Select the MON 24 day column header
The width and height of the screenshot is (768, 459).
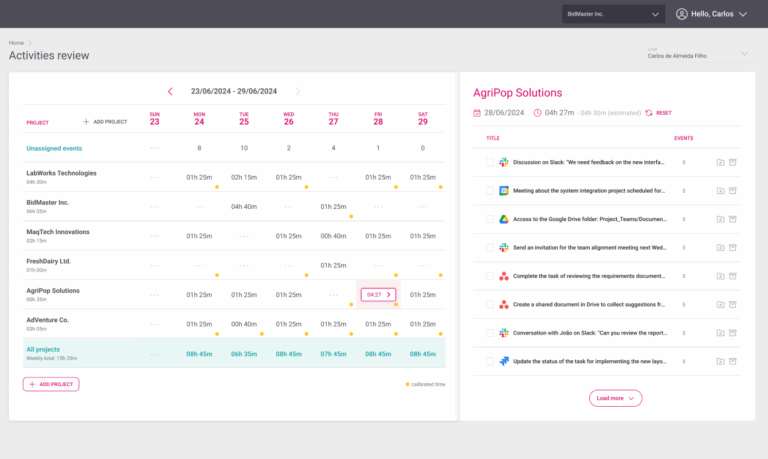click(x=199, y=119)
